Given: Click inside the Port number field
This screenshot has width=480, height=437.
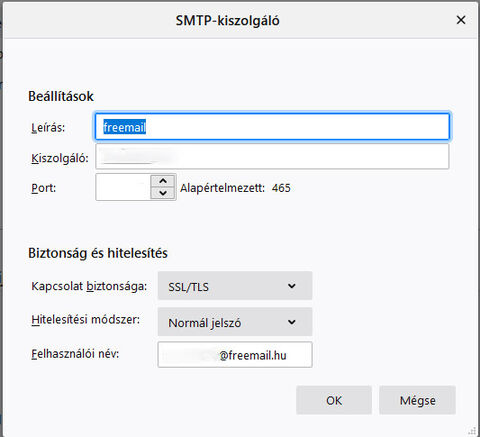Looking at the screenshot, I should (123, 187).
